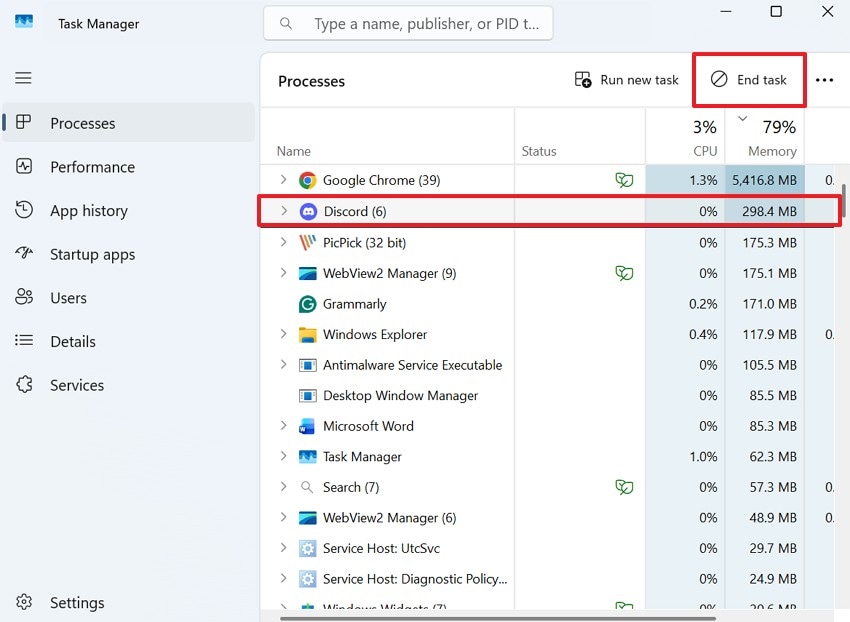Screen dimensions: 850x622
Task: Click efficiency leaf icon on Google Chrome row
Action: tap(624, 180)
